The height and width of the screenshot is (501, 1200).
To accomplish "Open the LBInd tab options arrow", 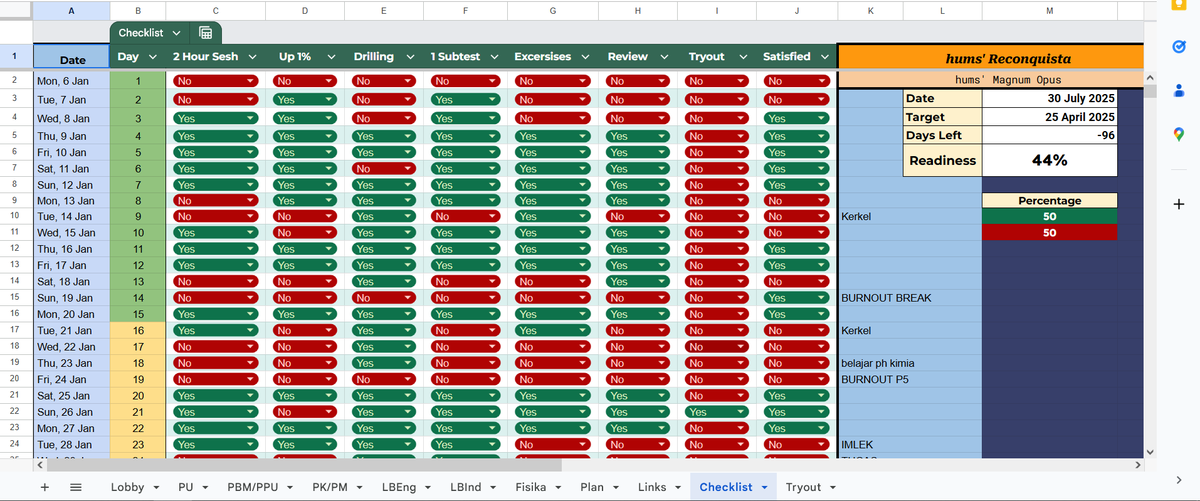I will pyautogui.click(x=491, y=488).
